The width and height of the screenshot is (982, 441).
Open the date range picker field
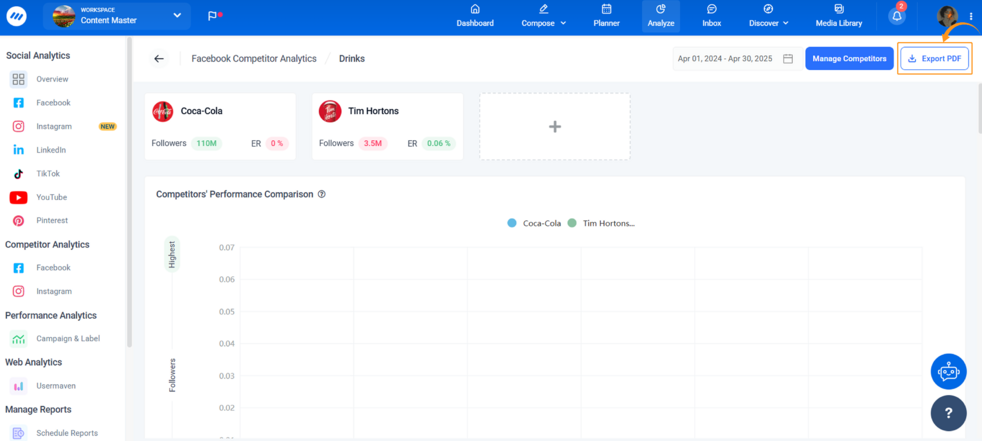tap(736, 58)
